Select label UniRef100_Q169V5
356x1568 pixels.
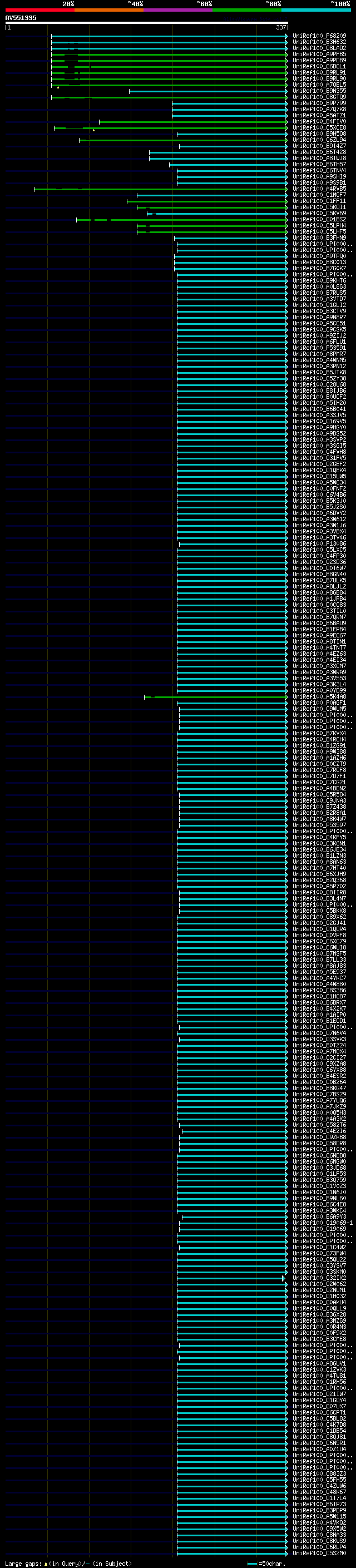click(x=319, y=421)
